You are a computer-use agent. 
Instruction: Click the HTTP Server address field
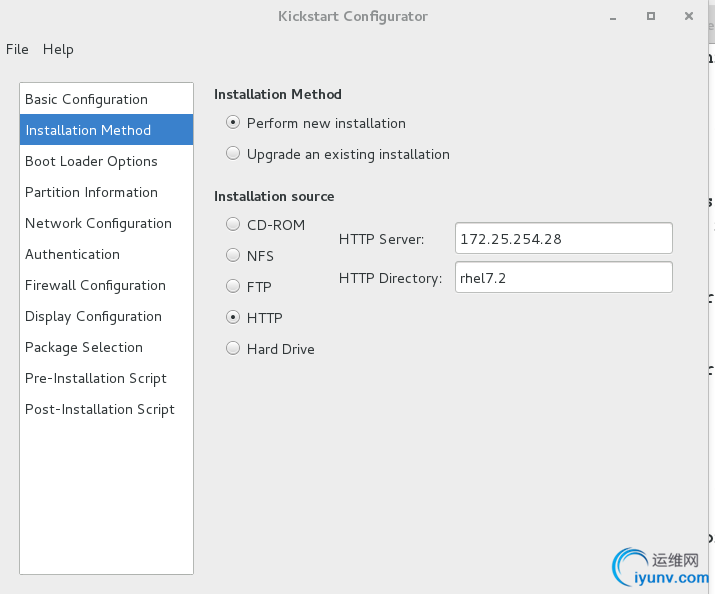(563, 238)
